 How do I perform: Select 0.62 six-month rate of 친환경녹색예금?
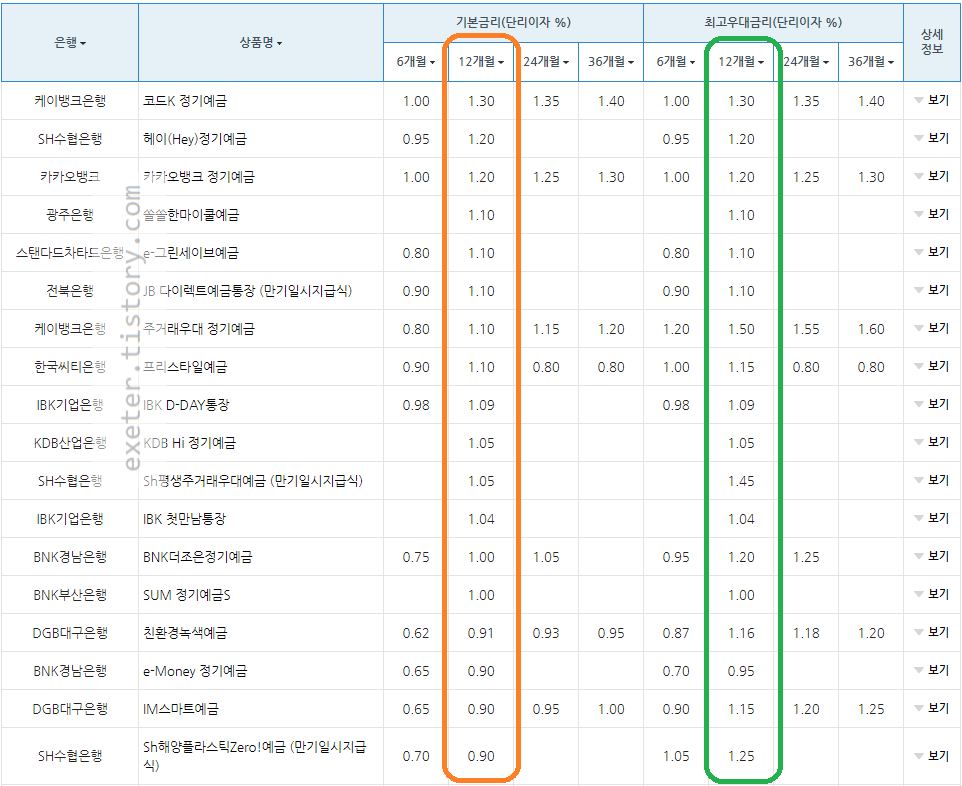(416, 633)
